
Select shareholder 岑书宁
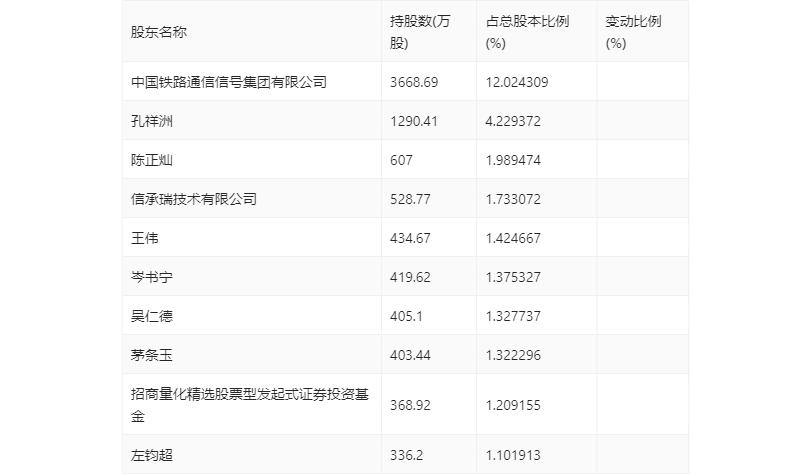pos(152,277)
